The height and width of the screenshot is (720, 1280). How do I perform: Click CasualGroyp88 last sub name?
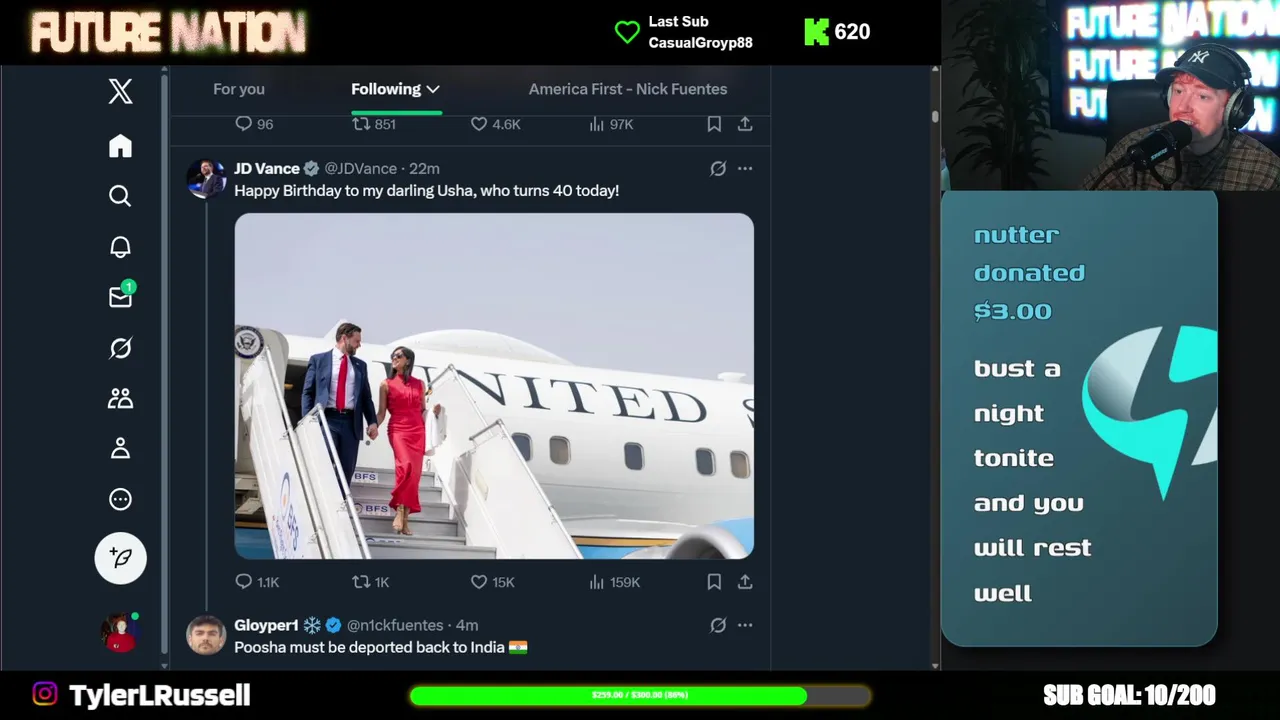point(700,42)
